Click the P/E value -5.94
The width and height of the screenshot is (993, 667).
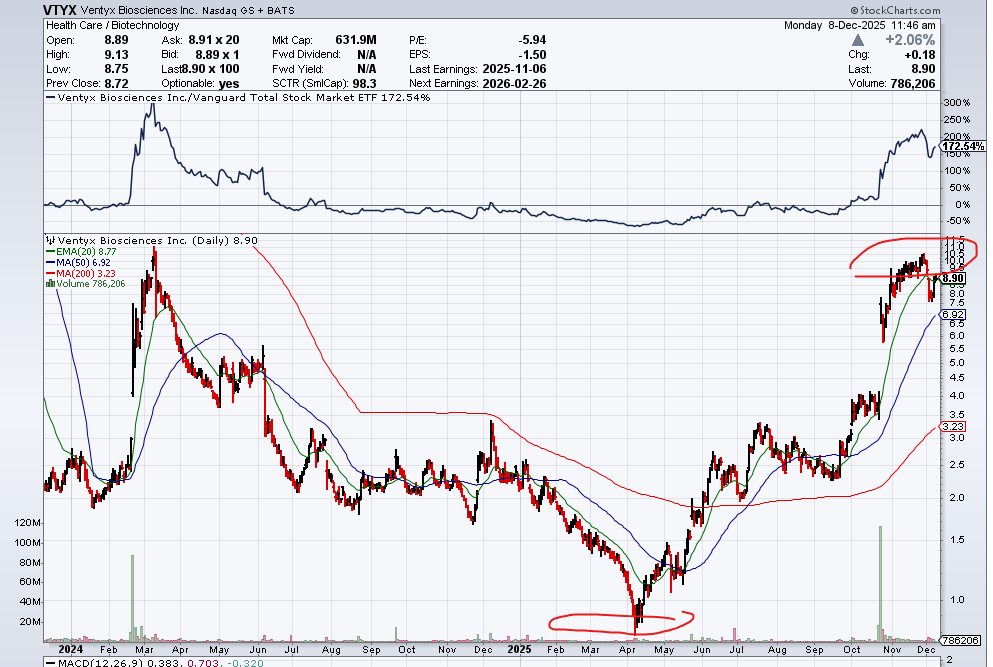pos(532,40)
